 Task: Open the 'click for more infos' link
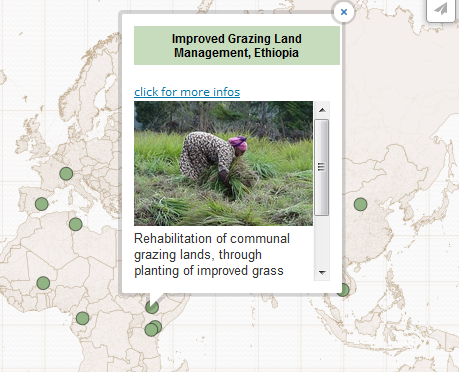[187, 92]
